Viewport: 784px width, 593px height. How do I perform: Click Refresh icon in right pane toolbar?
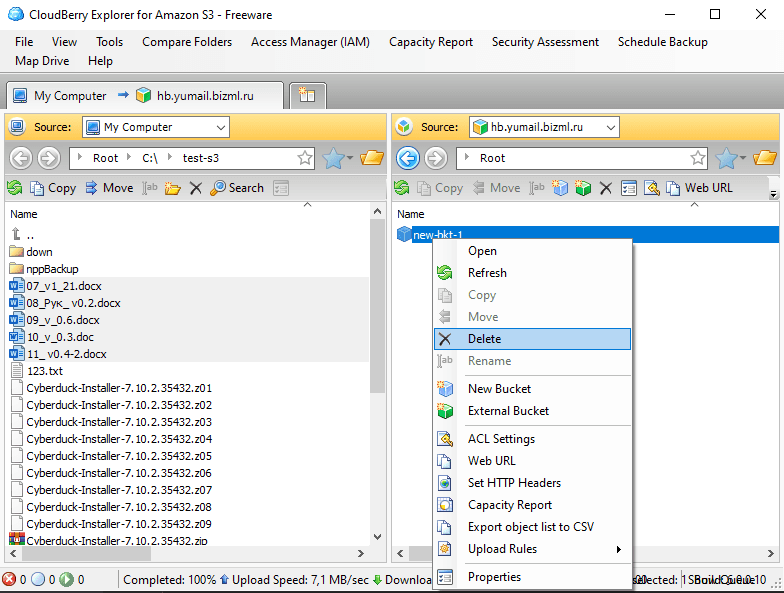point(402,188)
